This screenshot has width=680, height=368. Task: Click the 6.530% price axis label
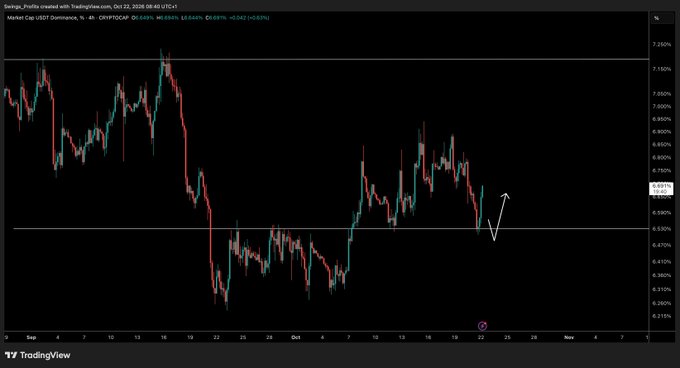(x=661, y=229)
